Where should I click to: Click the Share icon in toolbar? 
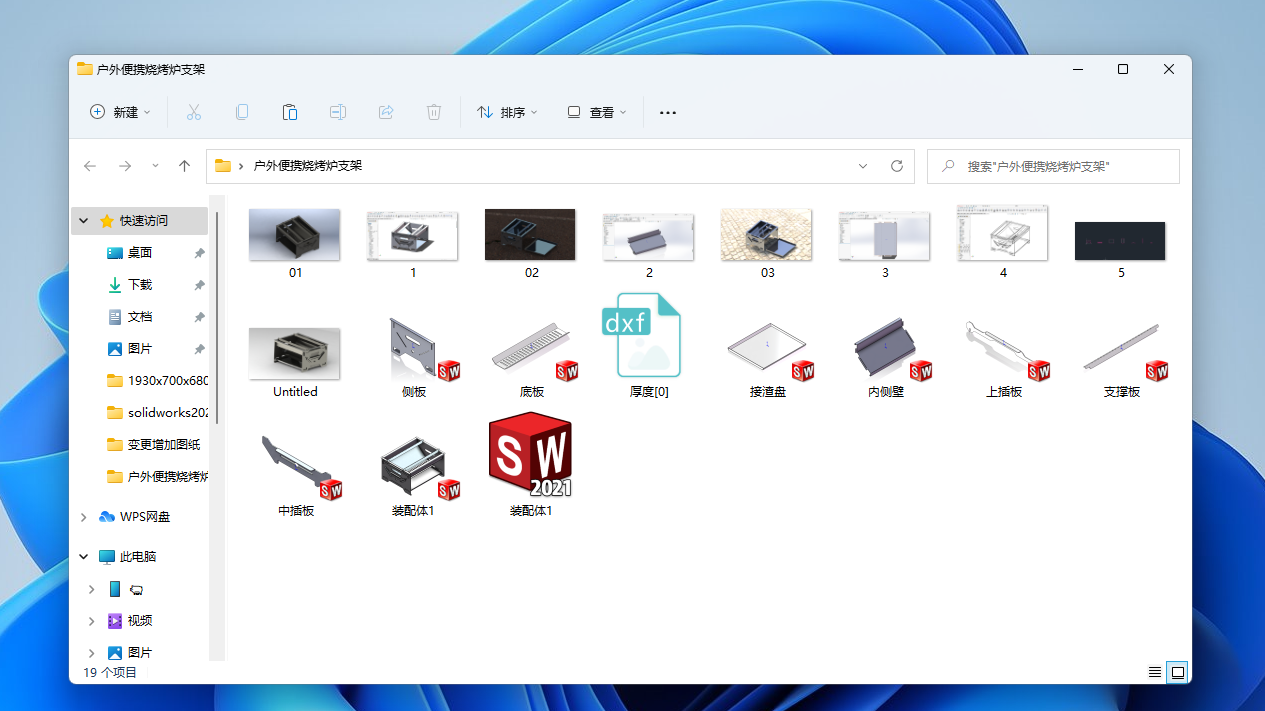coord(386,112)
